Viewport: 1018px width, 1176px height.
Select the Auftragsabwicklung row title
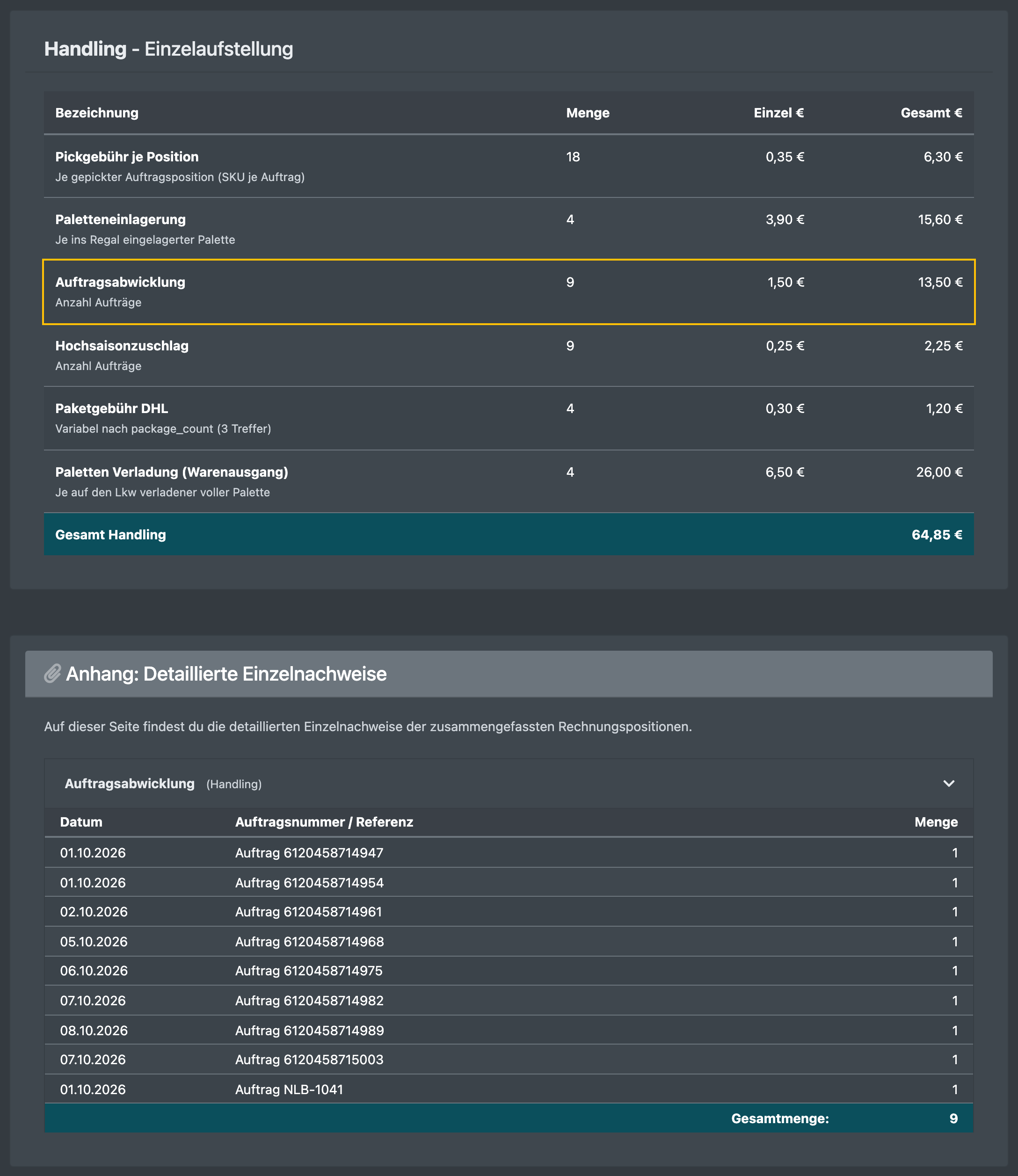click(x=120, y=283)
